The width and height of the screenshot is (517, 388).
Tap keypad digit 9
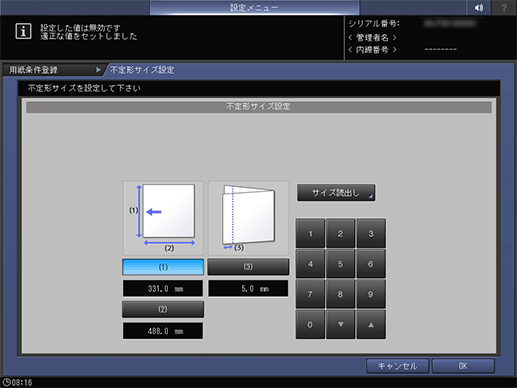click(x=371, y=294)
